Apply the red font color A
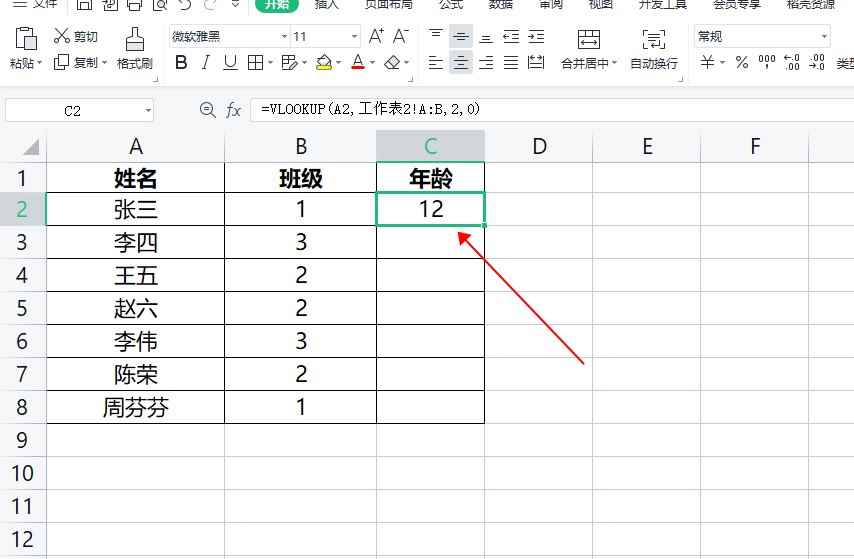Screen dimensions: 854x559 click(358, 63)
